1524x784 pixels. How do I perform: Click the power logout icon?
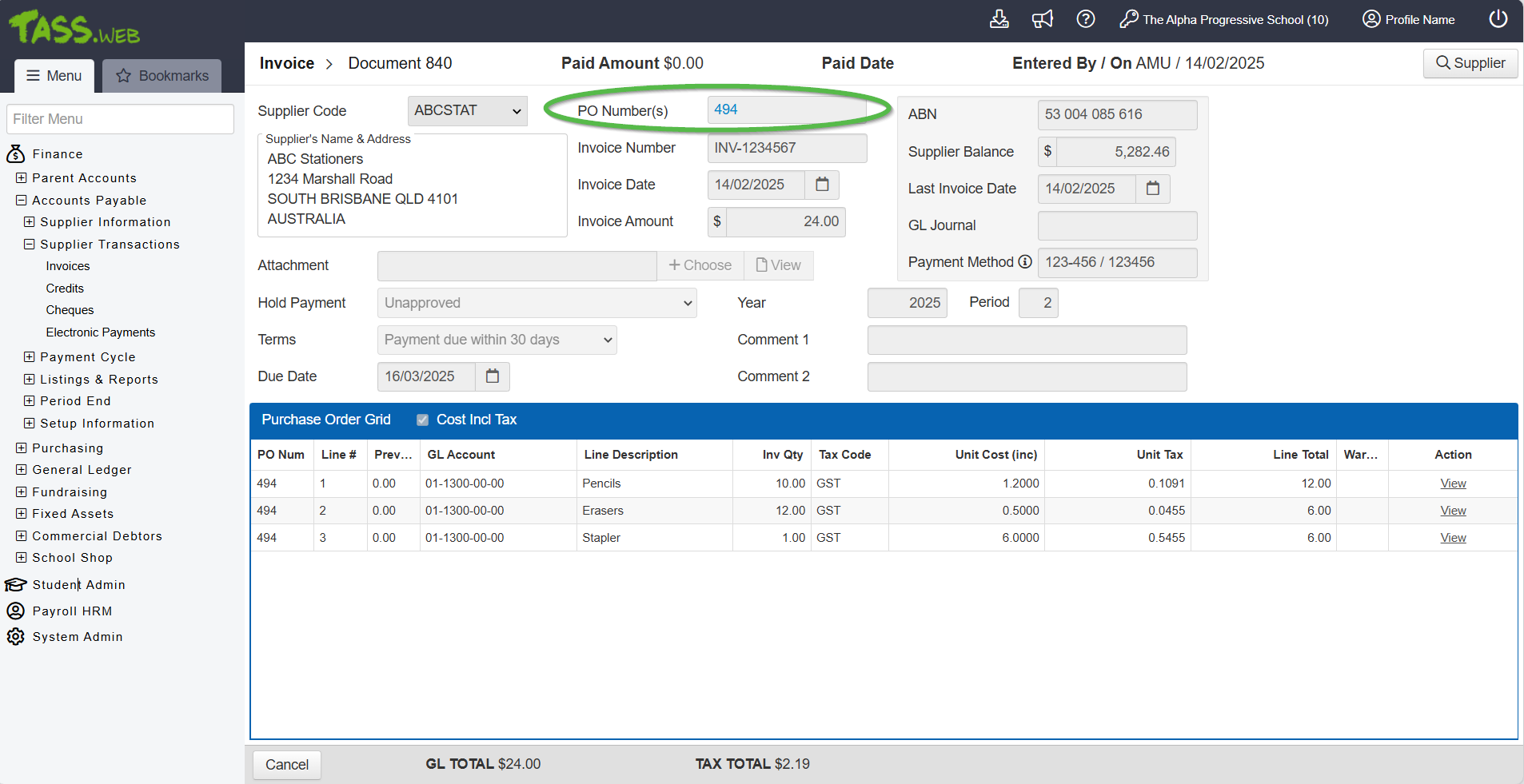point(1498,19)
